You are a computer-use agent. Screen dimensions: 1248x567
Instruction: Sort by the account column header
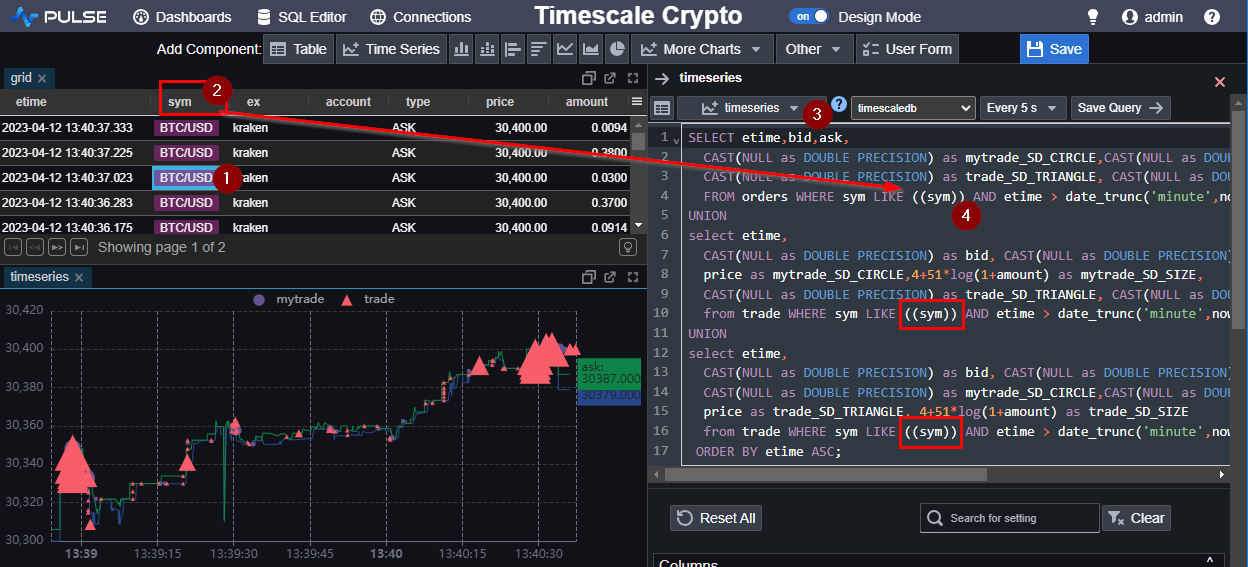tap(348, 102)
